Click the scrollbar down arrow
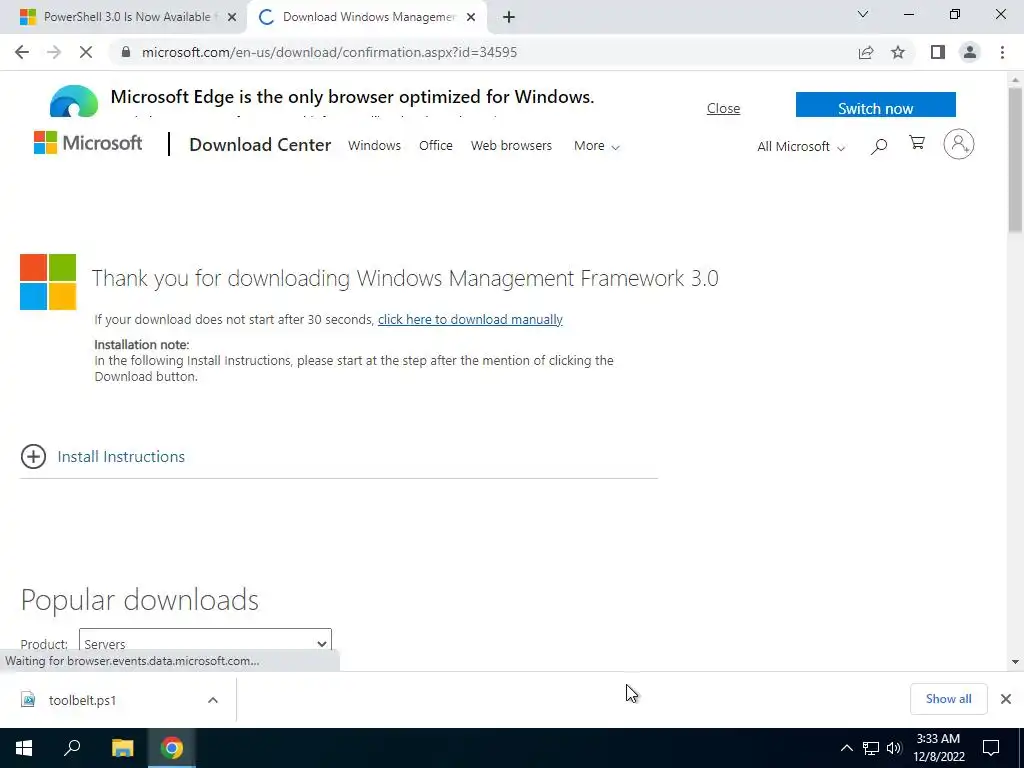 click(1015, 662)
